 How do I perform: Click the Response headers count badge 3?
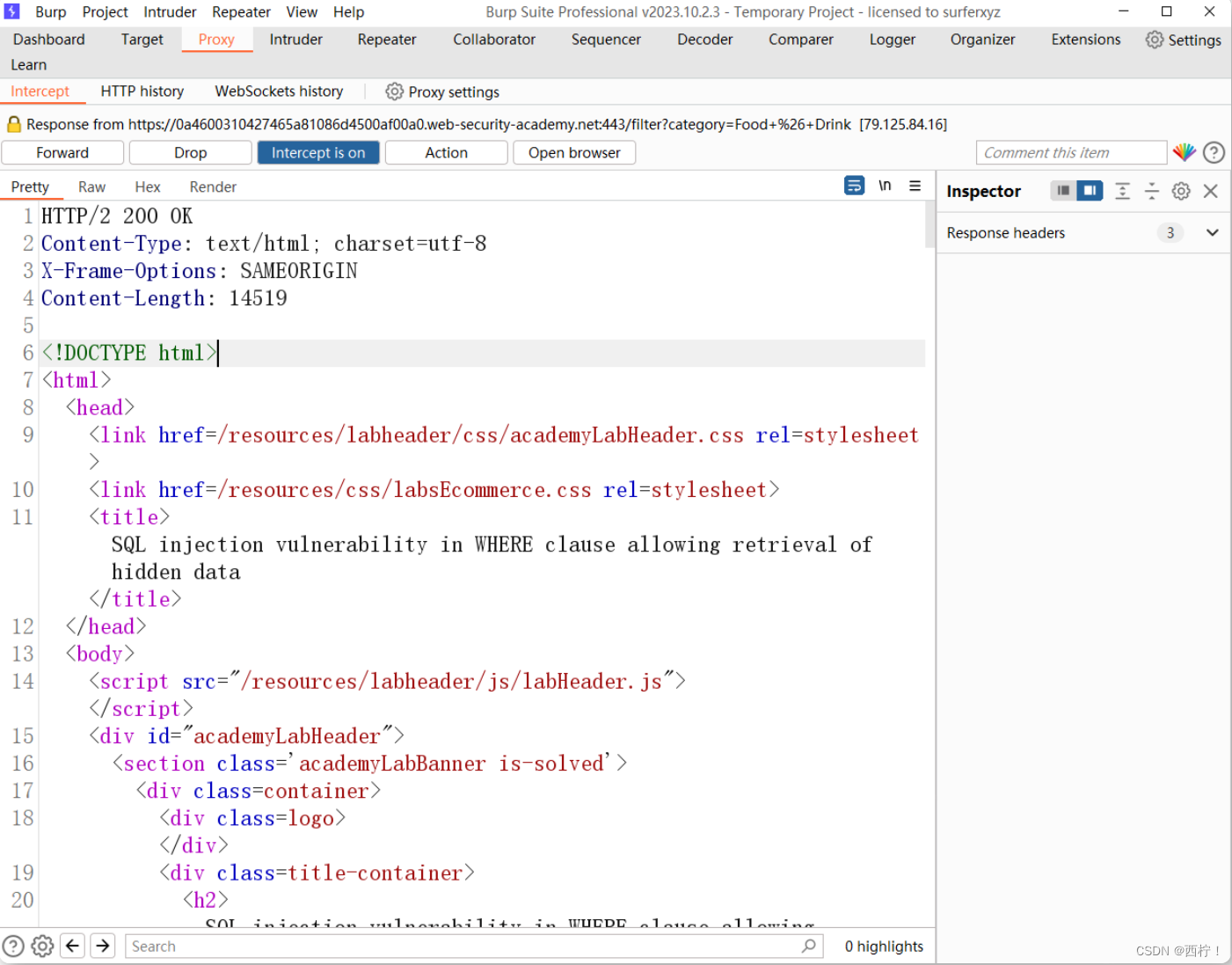1170,232
